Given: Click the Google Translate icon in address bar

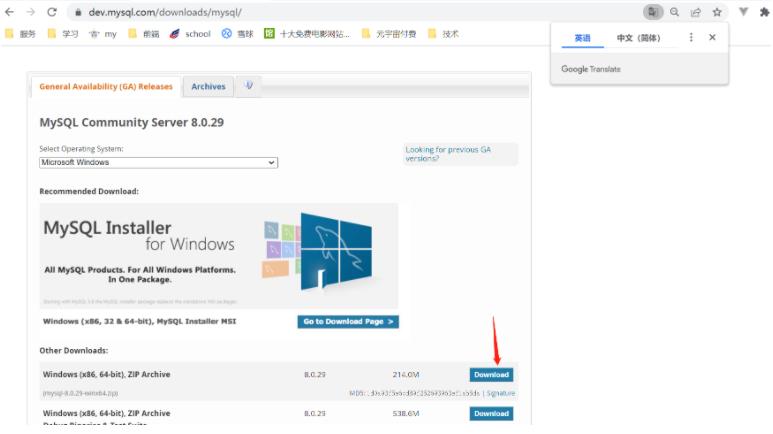Looking at the screenshot, I should (x=652, y=12).
